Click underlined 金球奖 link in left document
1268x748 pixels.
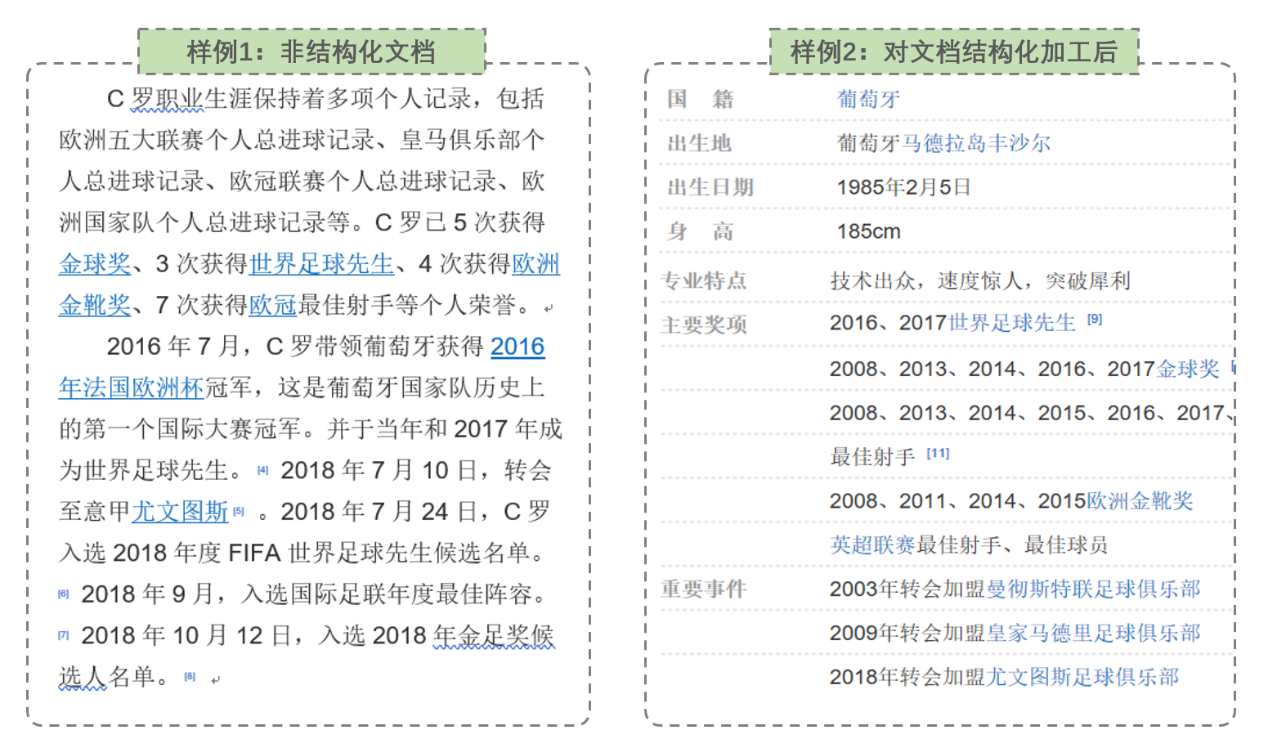(94, 264)
